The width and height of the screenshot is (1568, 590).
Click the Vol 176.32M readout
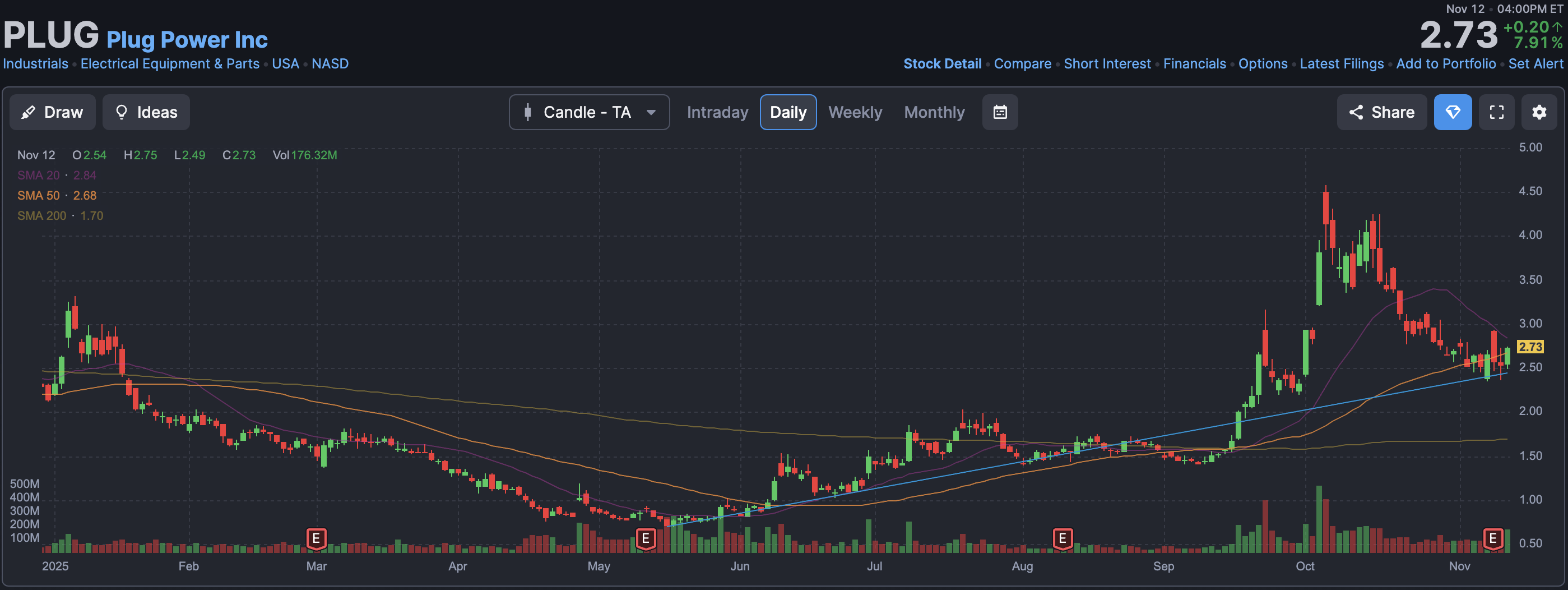click(x=304, y=155)
